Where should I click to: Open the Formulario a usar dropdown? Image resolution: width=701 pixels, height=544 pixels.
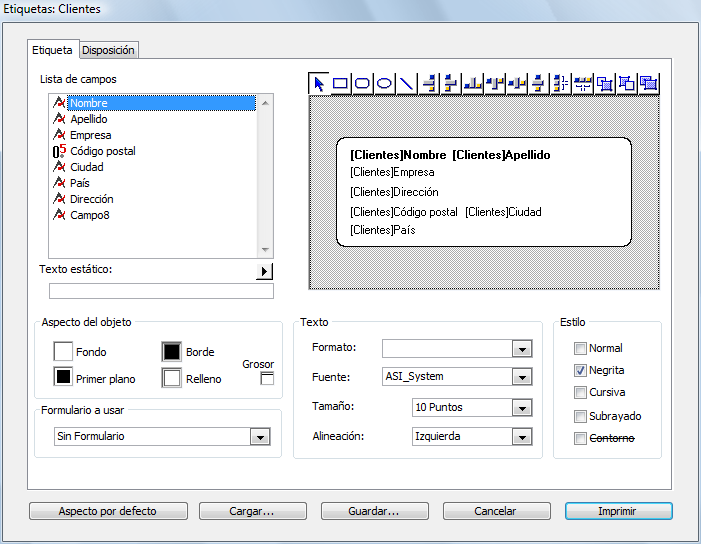tap(260, 437)
